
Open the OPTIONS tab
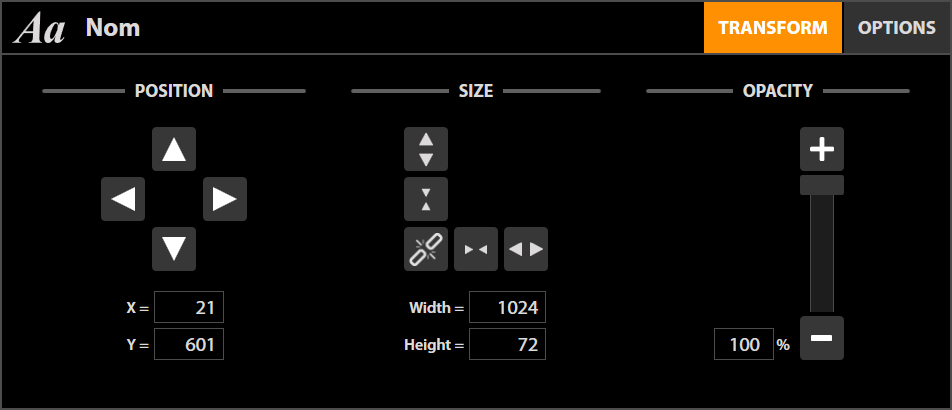[897, 28]
